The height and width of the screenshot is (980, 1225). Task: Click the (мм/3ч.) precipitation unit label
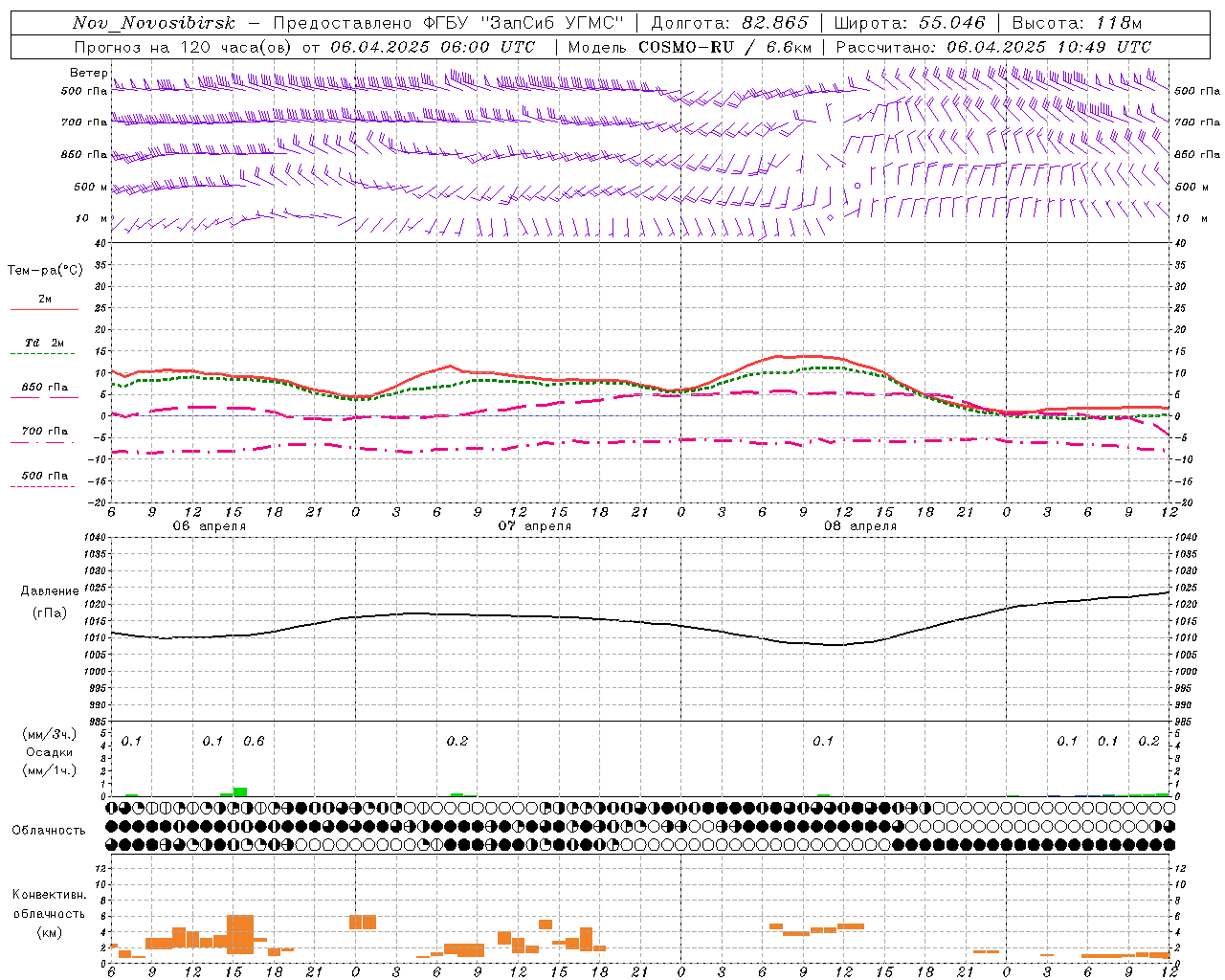coord(50,734)
